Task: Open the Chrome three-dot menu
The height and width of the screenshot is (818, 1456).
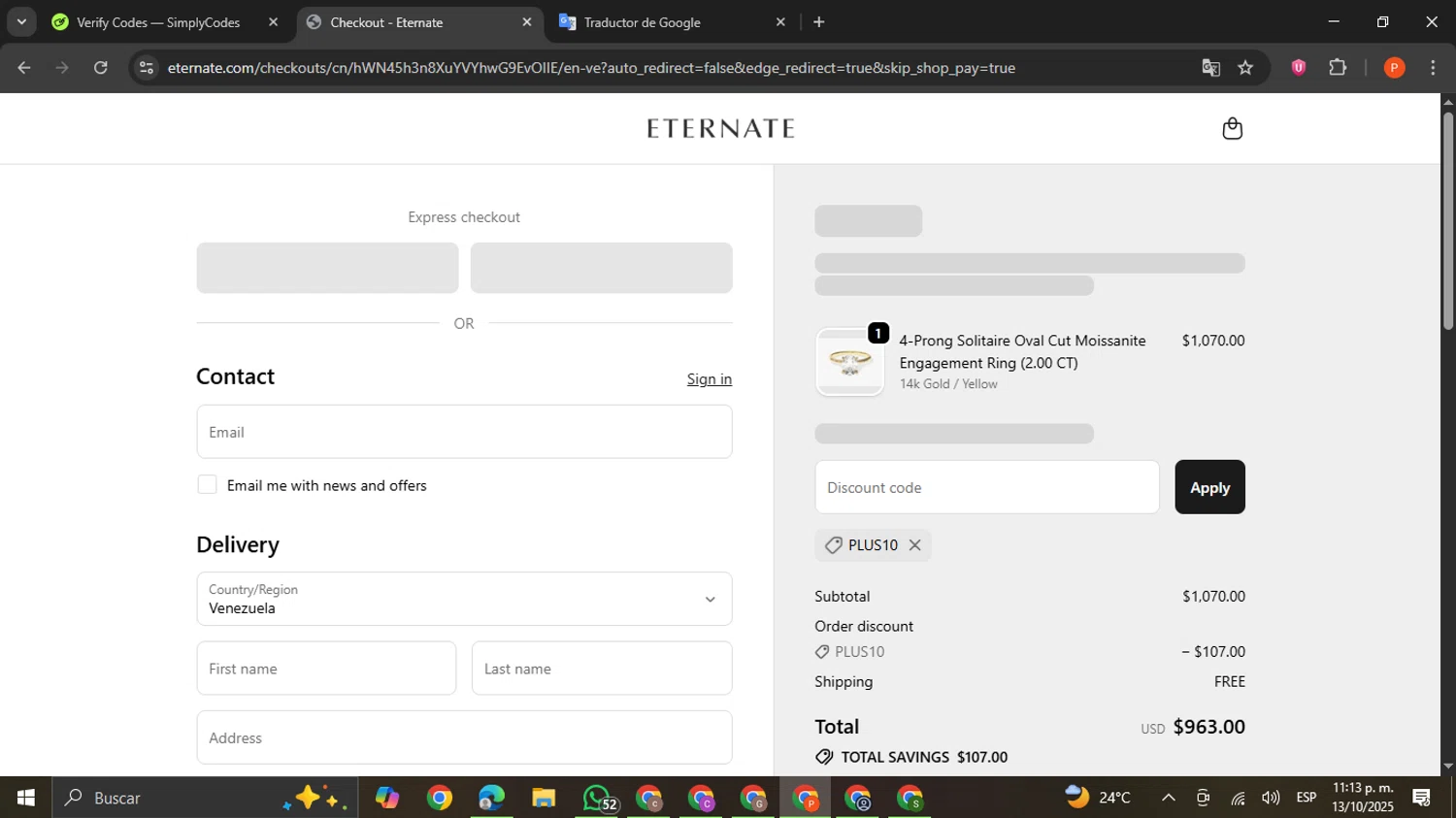Action: pos(1433,68)
